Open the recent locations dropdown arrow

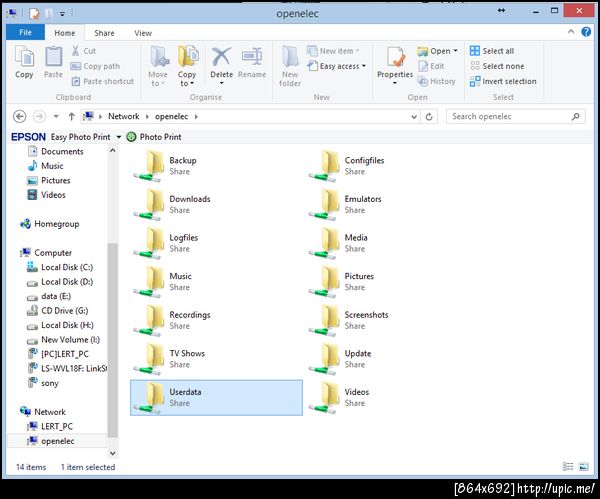pyautogui.click(x=56, y=116)
